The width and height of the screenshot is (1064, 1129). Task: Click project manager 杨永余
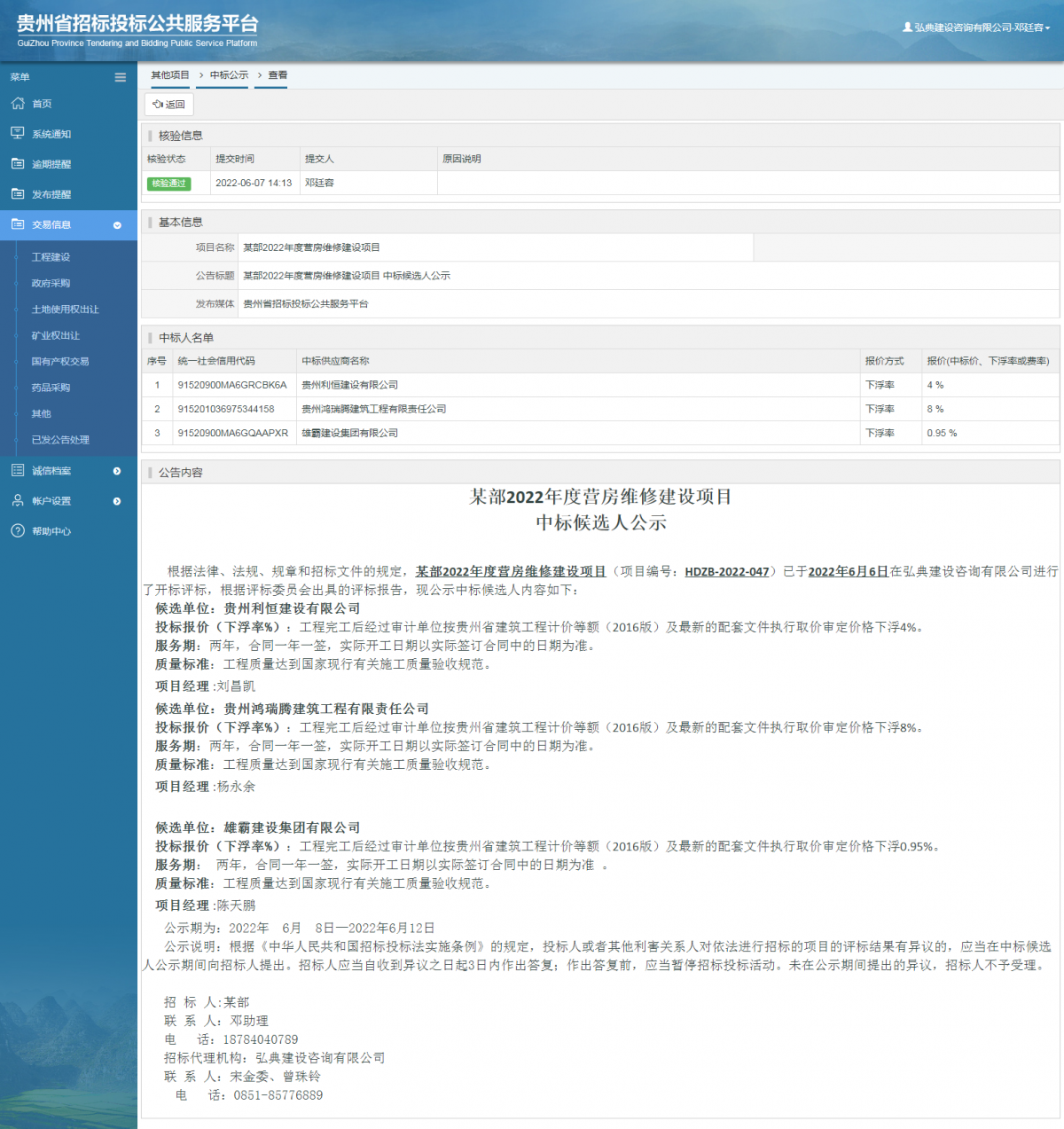click(236, 787)
